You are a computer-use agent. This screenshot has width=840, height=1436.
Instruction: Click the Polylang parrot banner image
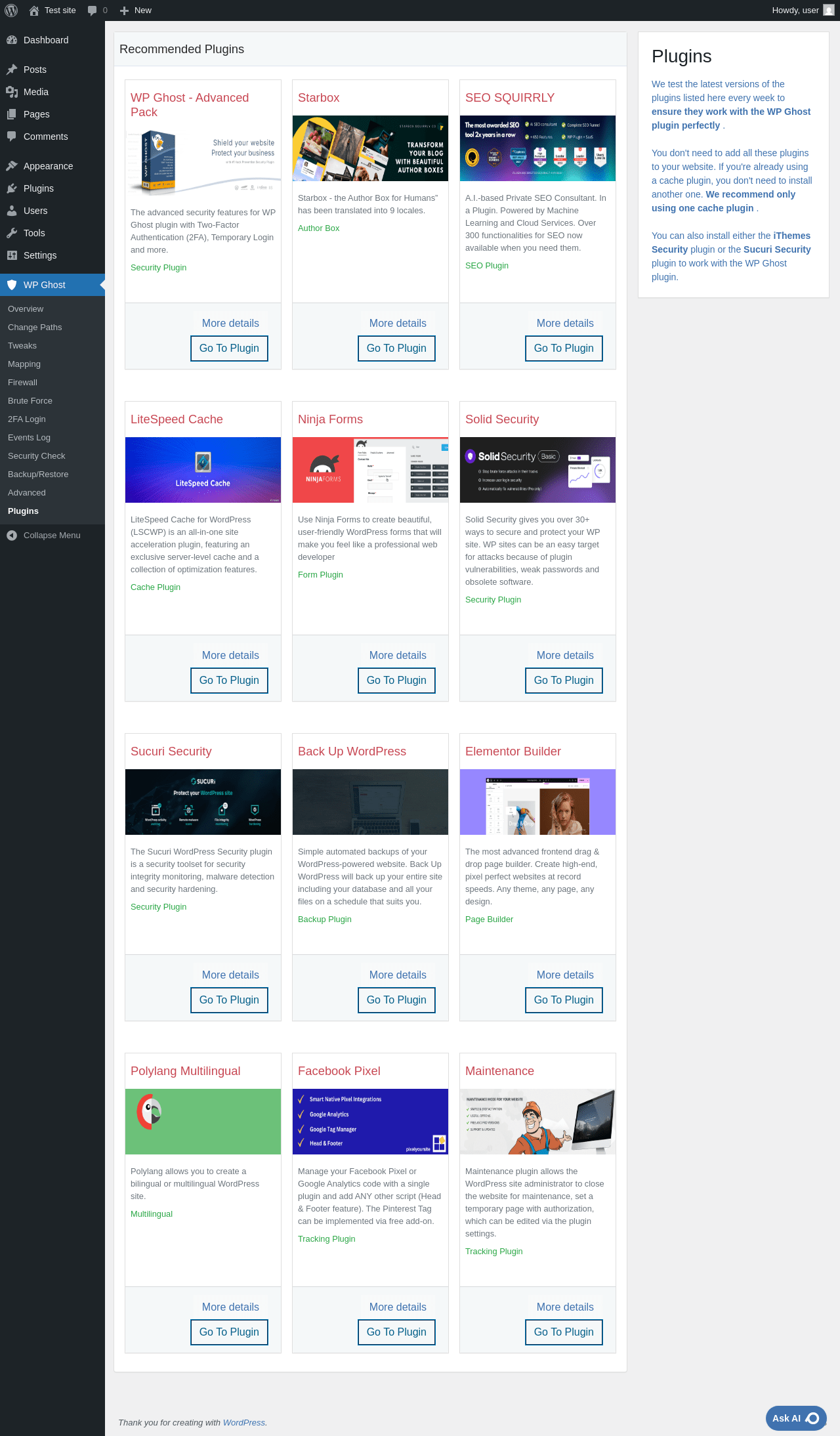click(203, 1122)
